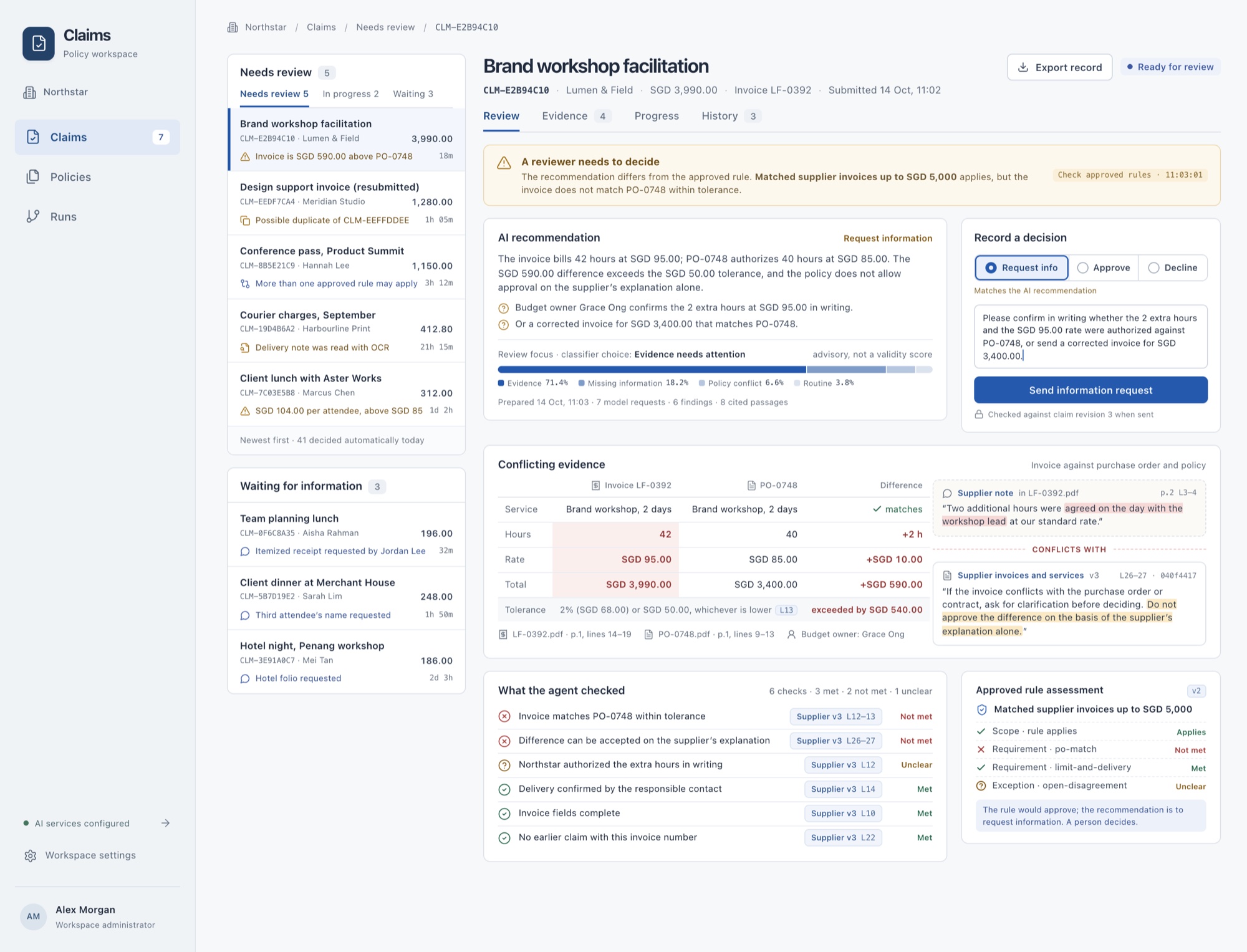Select the Decline radio option
The image size is (1247, 952).
(x=1173, y=267)
